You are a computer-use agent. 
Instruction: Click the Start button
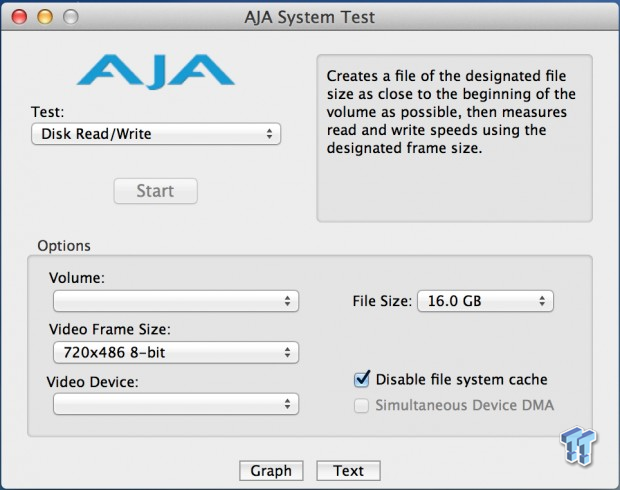pos(155,191)
